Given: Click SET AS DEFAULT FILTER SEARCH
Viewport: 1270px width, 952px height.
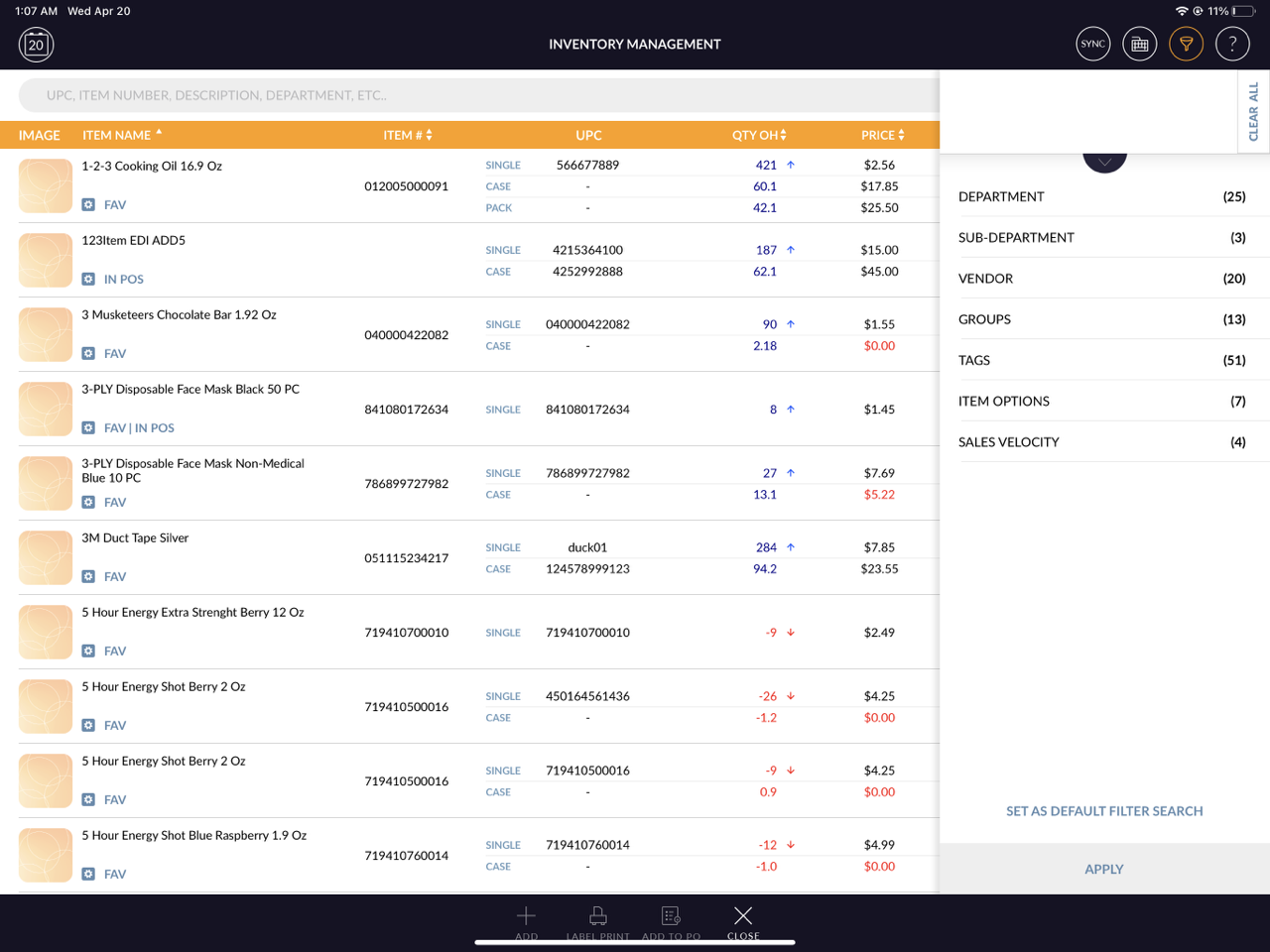Looking at the screenshot, I should click(1104, 810).
